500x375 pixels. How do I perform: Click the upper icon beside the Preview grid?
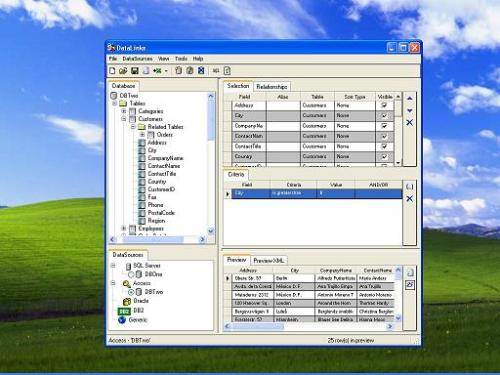click(410, 273)
